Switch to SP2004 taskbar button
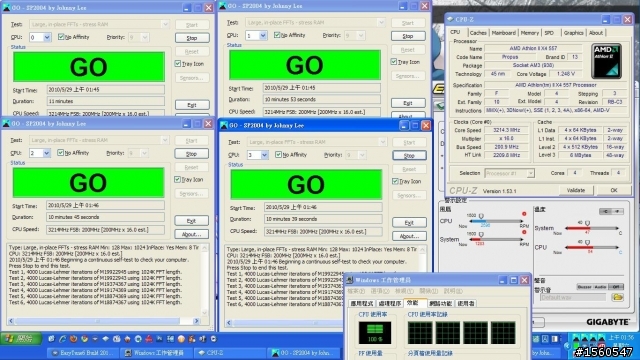640x360 pixels. 304,353
